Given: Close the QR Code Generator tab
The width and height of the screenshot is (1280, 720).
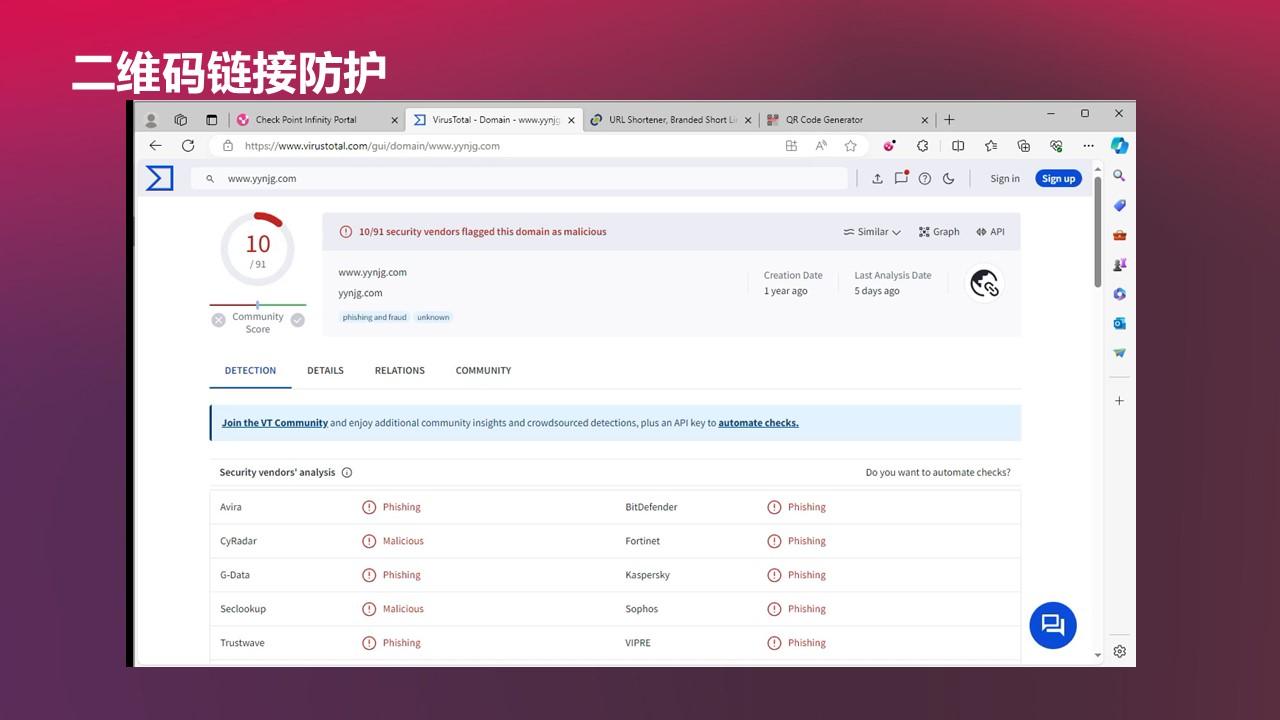Looking at the screenshot, I should click(x=924, y=120).
